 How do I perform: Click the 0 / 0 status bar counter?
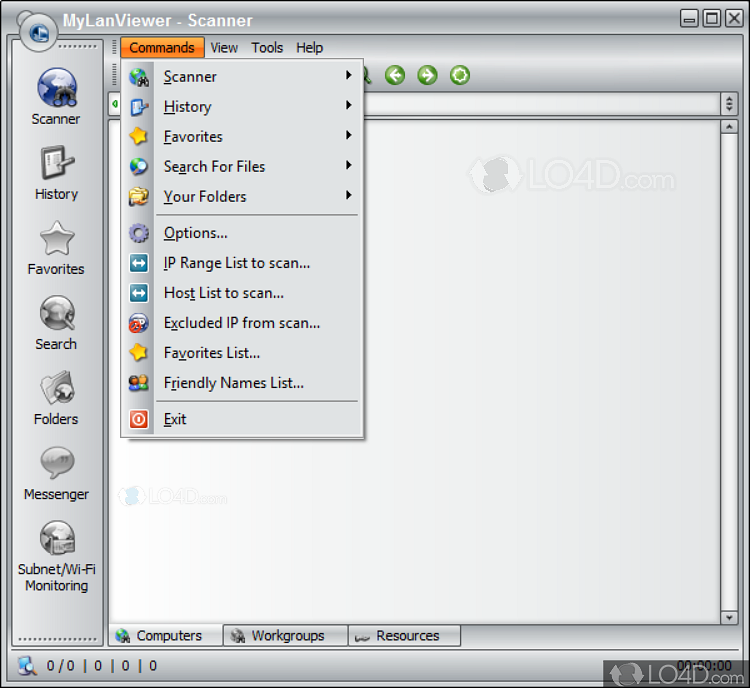pyautogui.click(x=60, y=666)
